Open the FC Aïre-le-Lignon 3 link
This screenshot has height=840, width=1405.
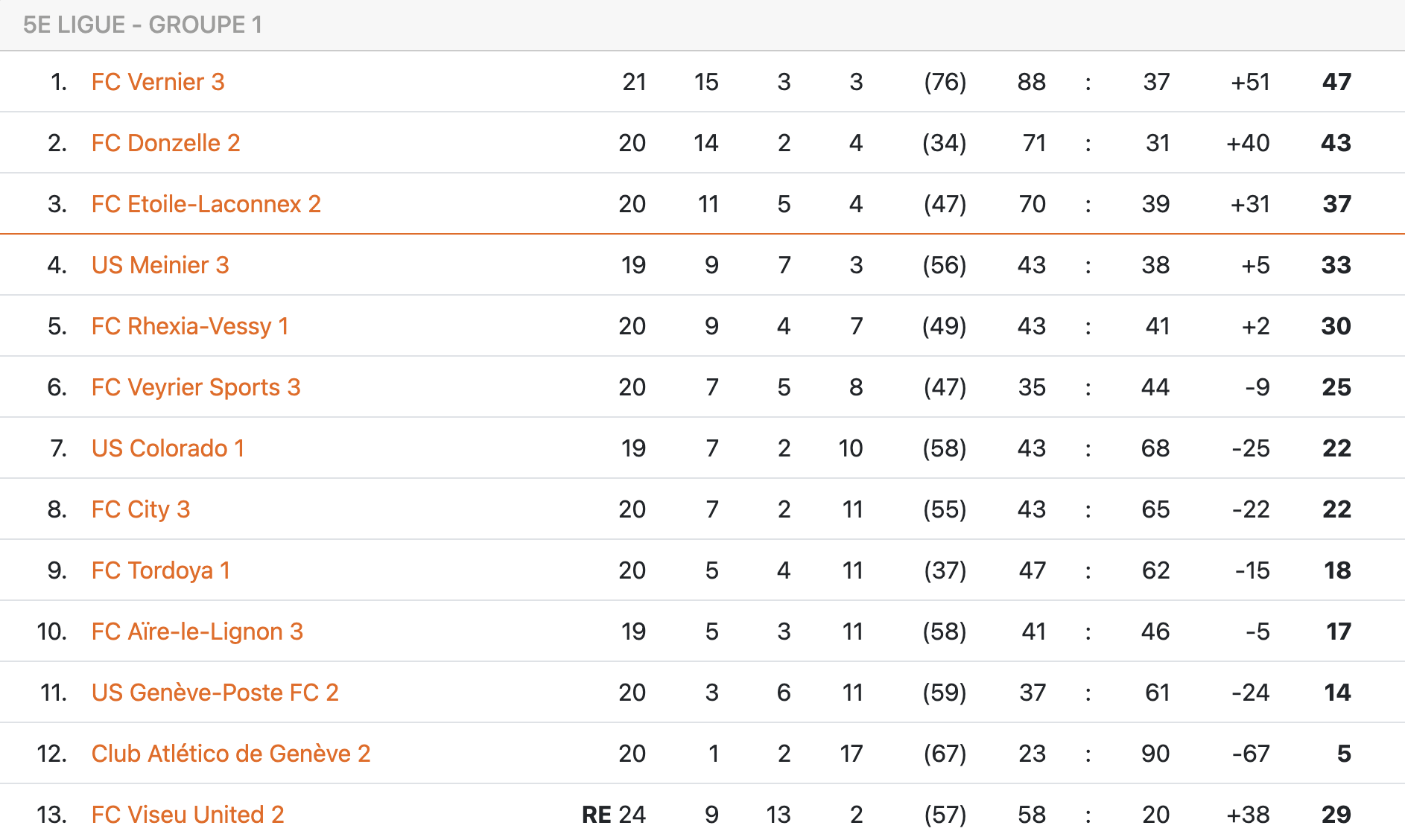pos(197,631)
